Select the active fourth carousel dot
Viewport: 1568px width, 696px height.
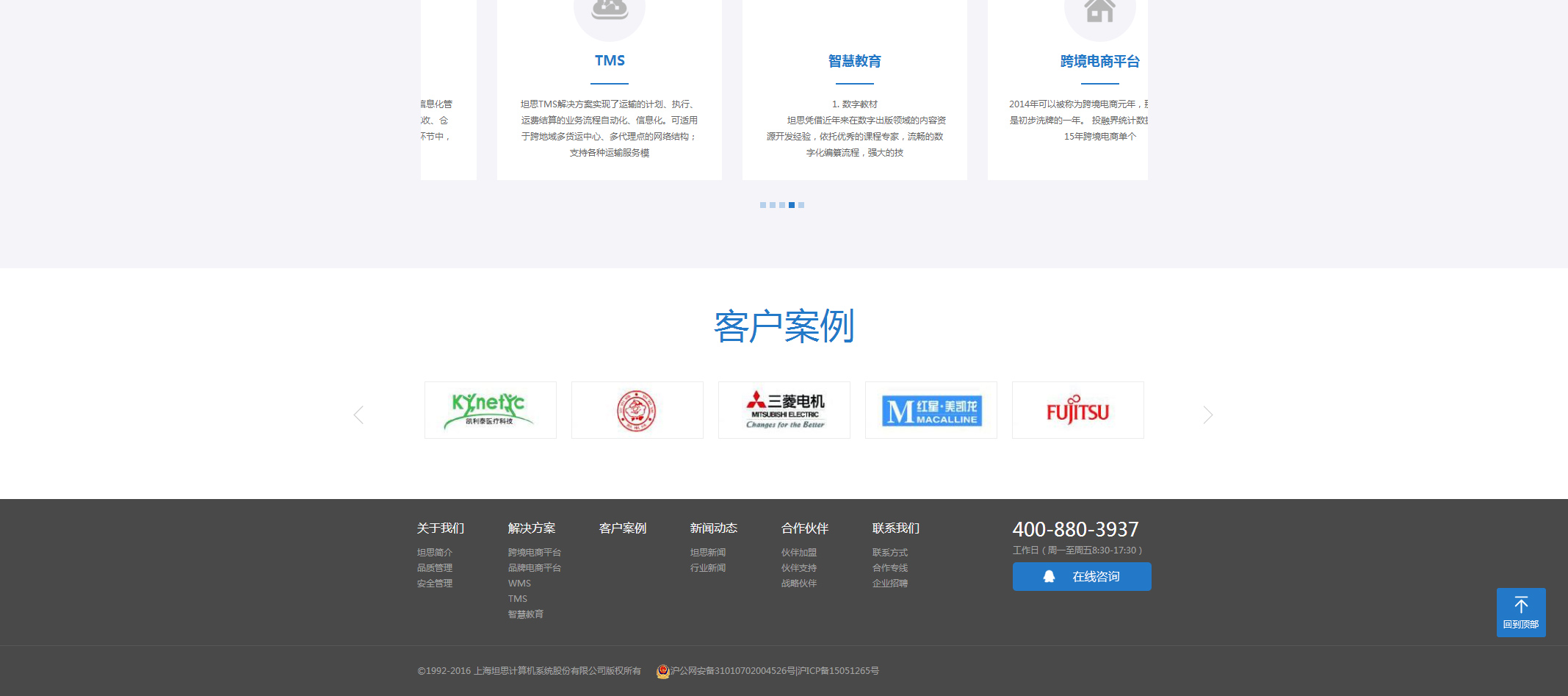coord(792,205)
